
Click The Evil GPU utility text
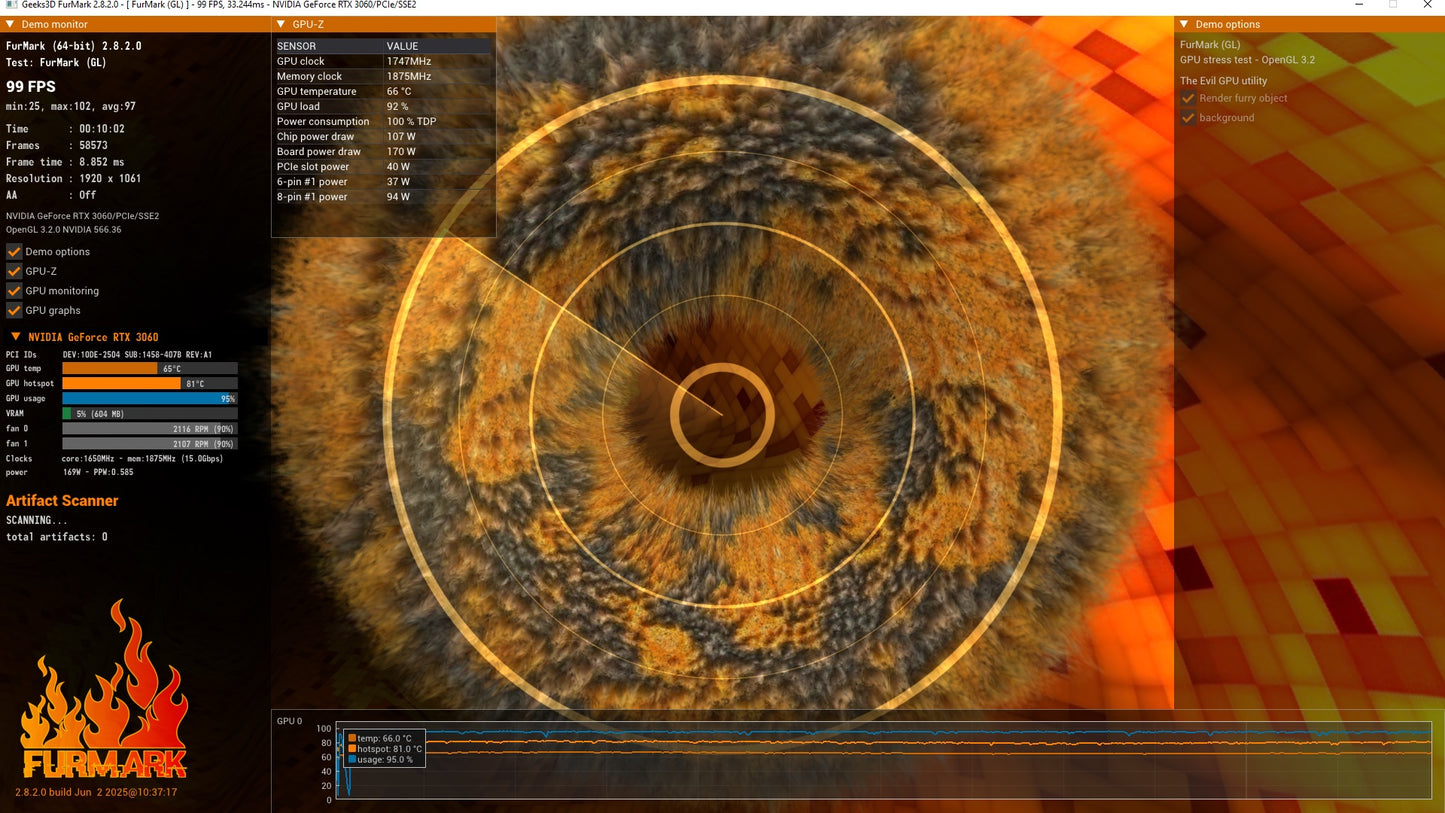(1223, 81)
